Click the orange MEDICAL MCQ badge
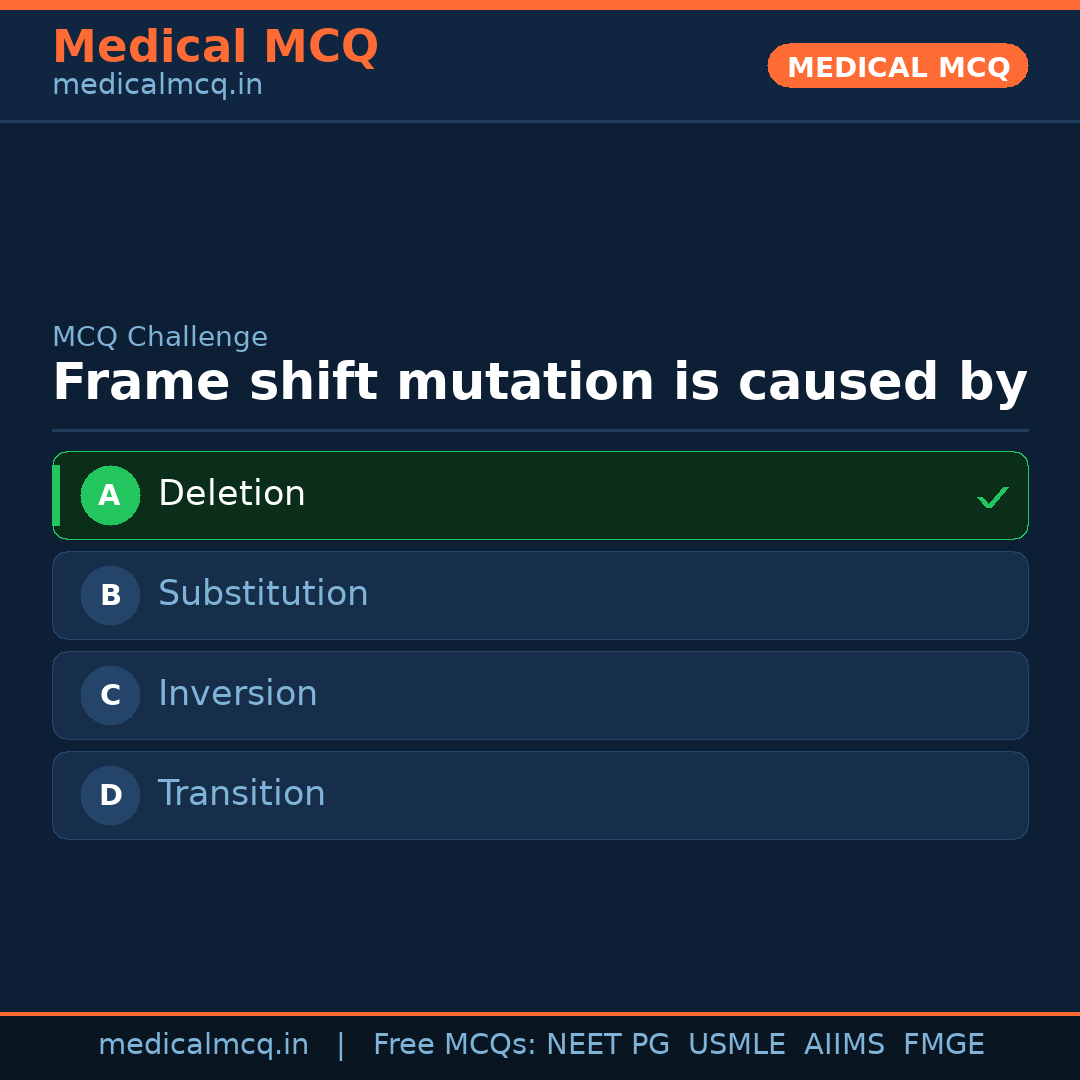1080x1080 pixels. (x=898, y=66)
